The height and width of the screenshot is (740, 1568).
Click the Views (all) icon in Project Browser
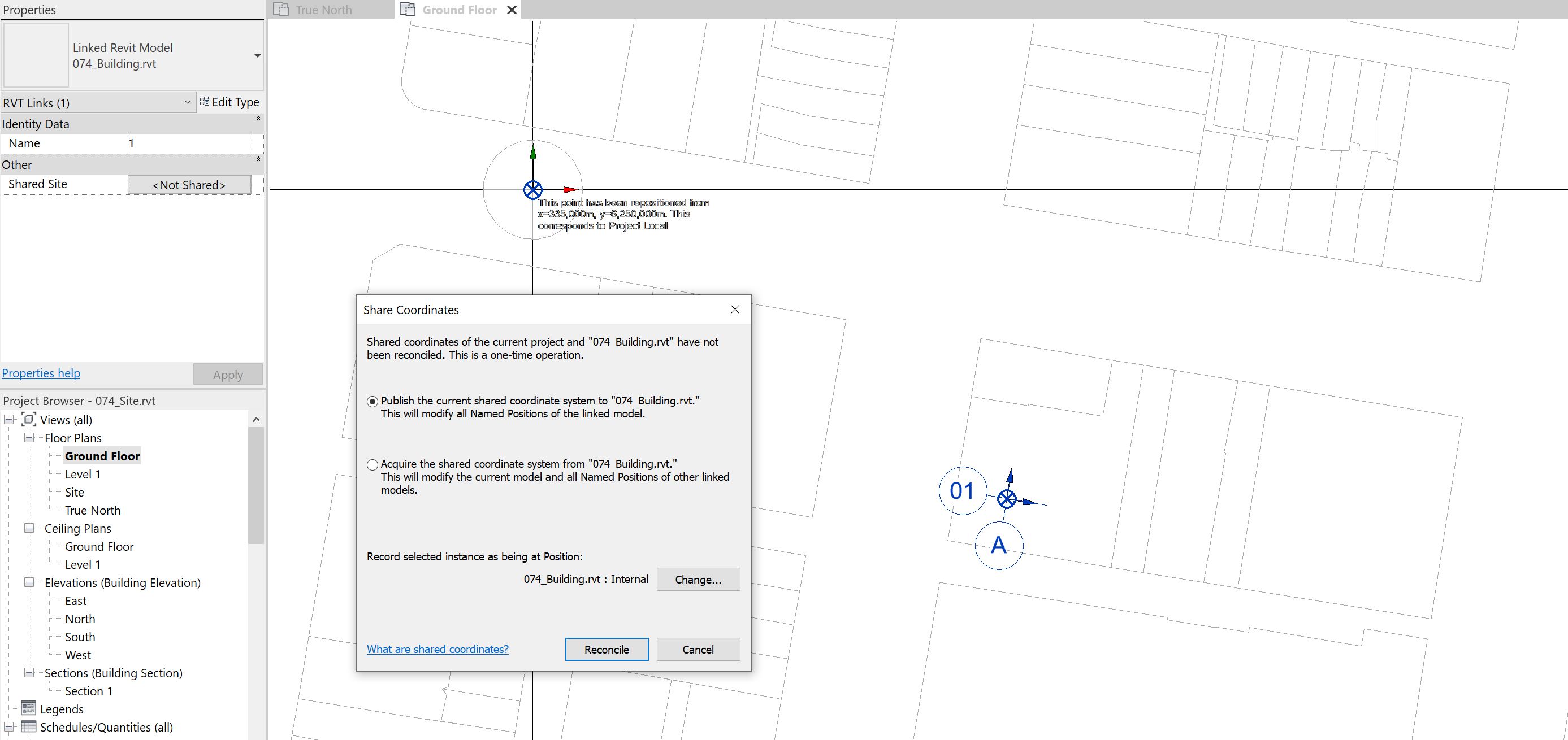click(28, 419)
